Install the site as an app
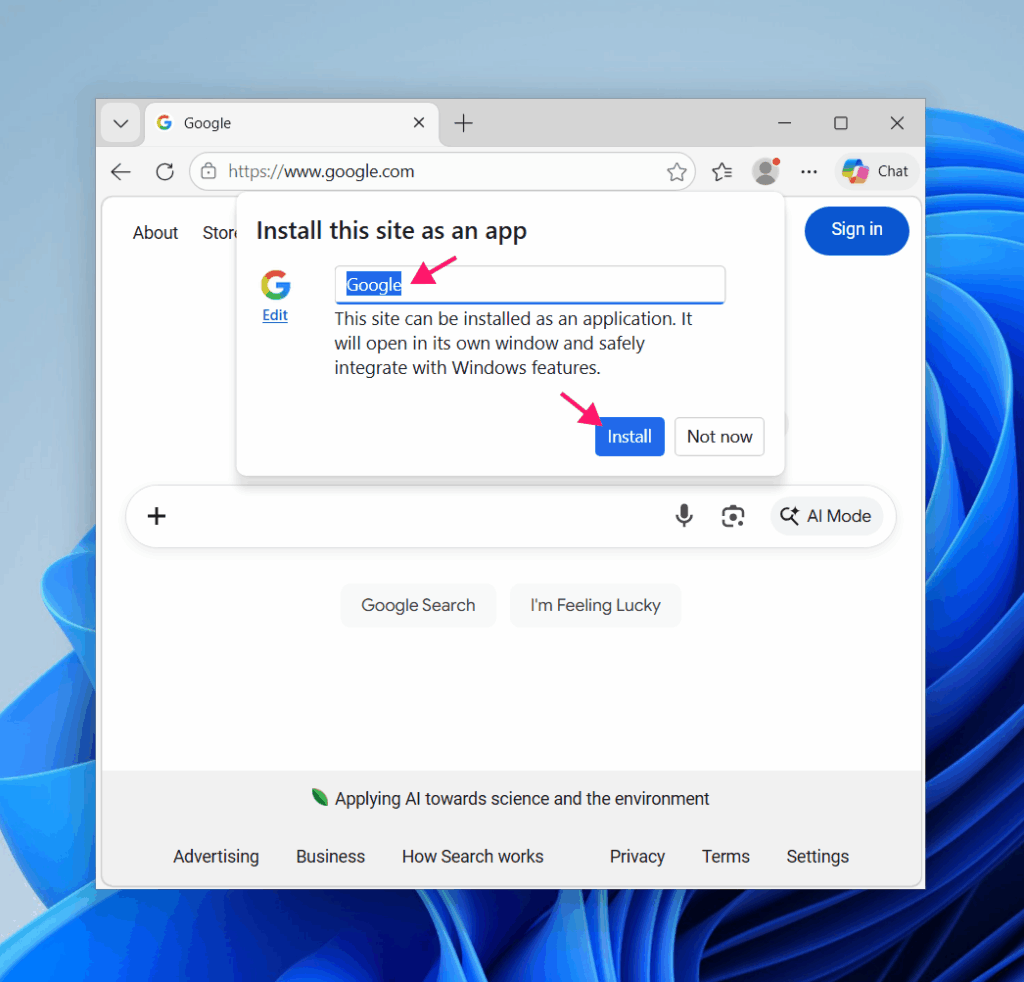Viewport: 1024px width, 982px height. click(630, 437)
